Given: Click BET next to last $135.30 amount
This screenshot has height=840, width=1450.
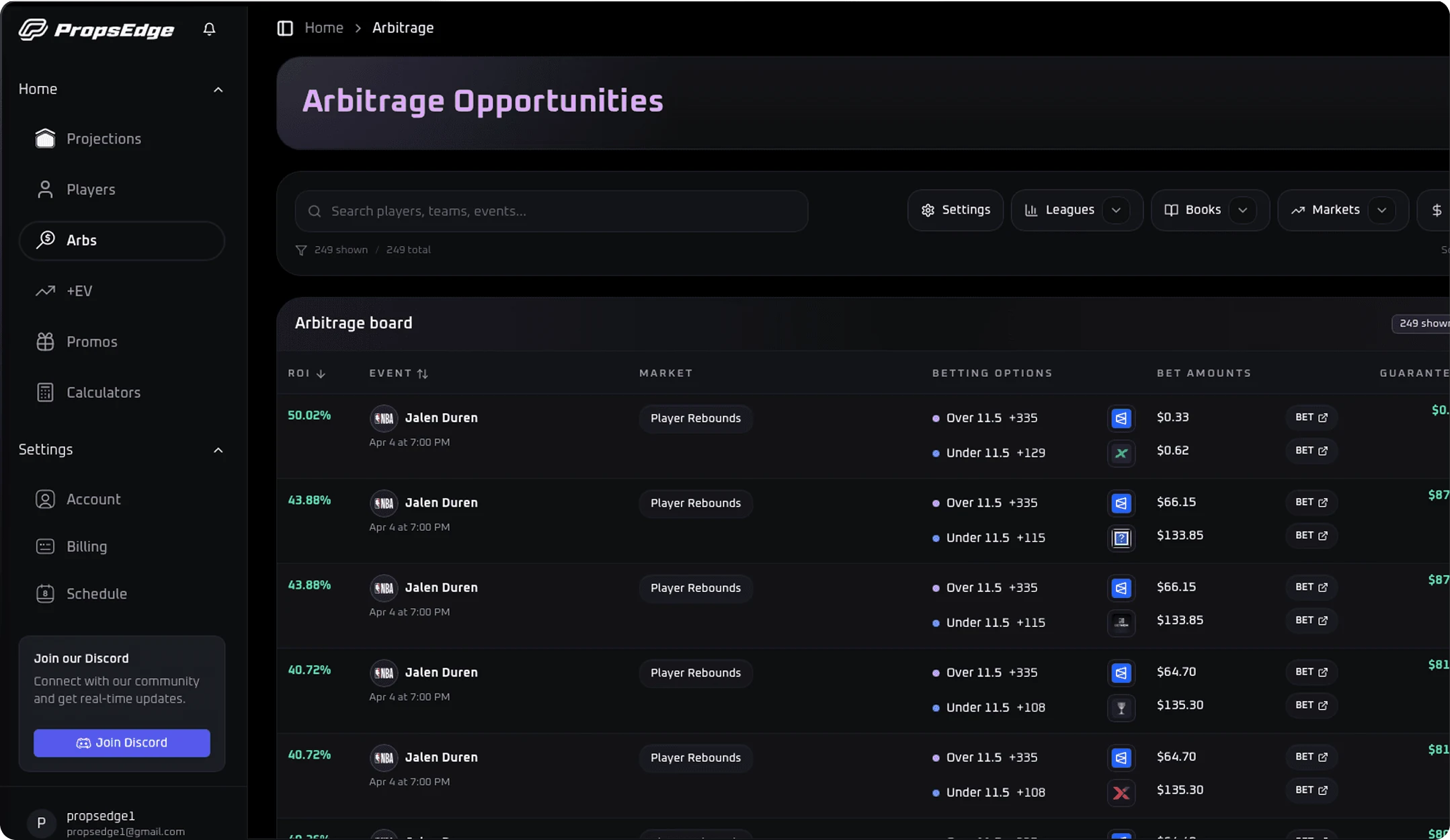Looking at the screenshot, I should click(1312, 790).
